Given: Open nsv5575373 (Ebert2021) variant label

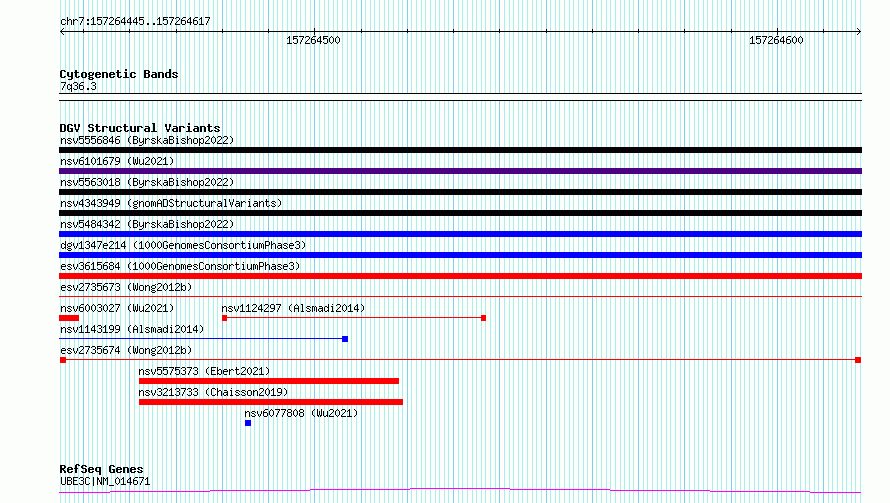Looking at the screenshot, I should click(x=204, y=371).
